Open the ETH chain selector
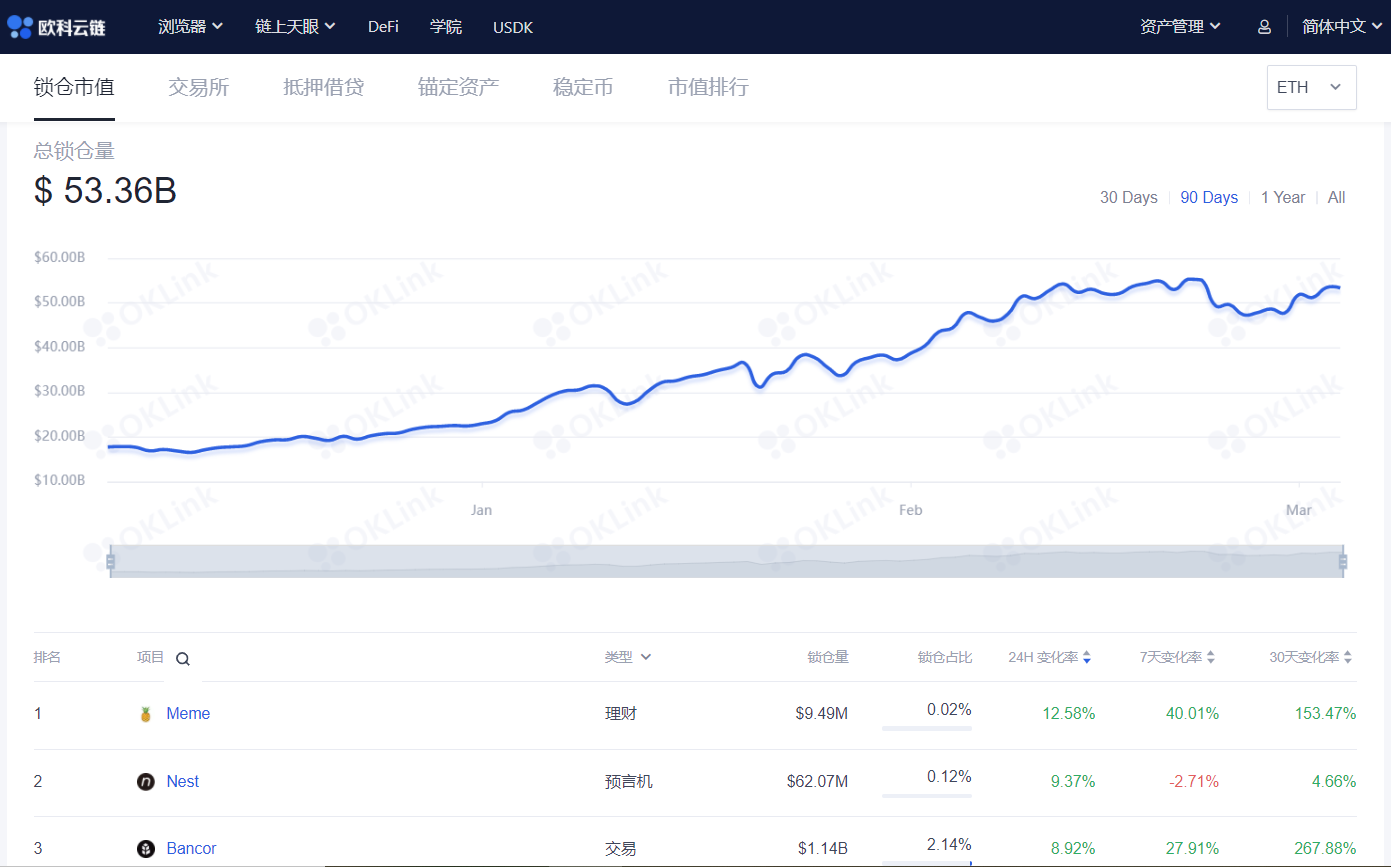This screenshot has height=867, width=1391. tap(1311, 87)
